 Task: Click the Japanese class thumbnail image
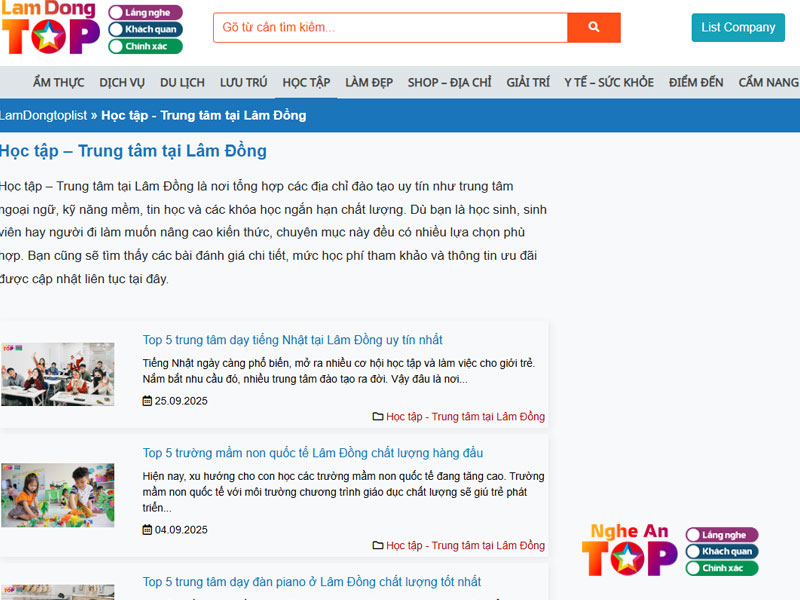(57, 374)
